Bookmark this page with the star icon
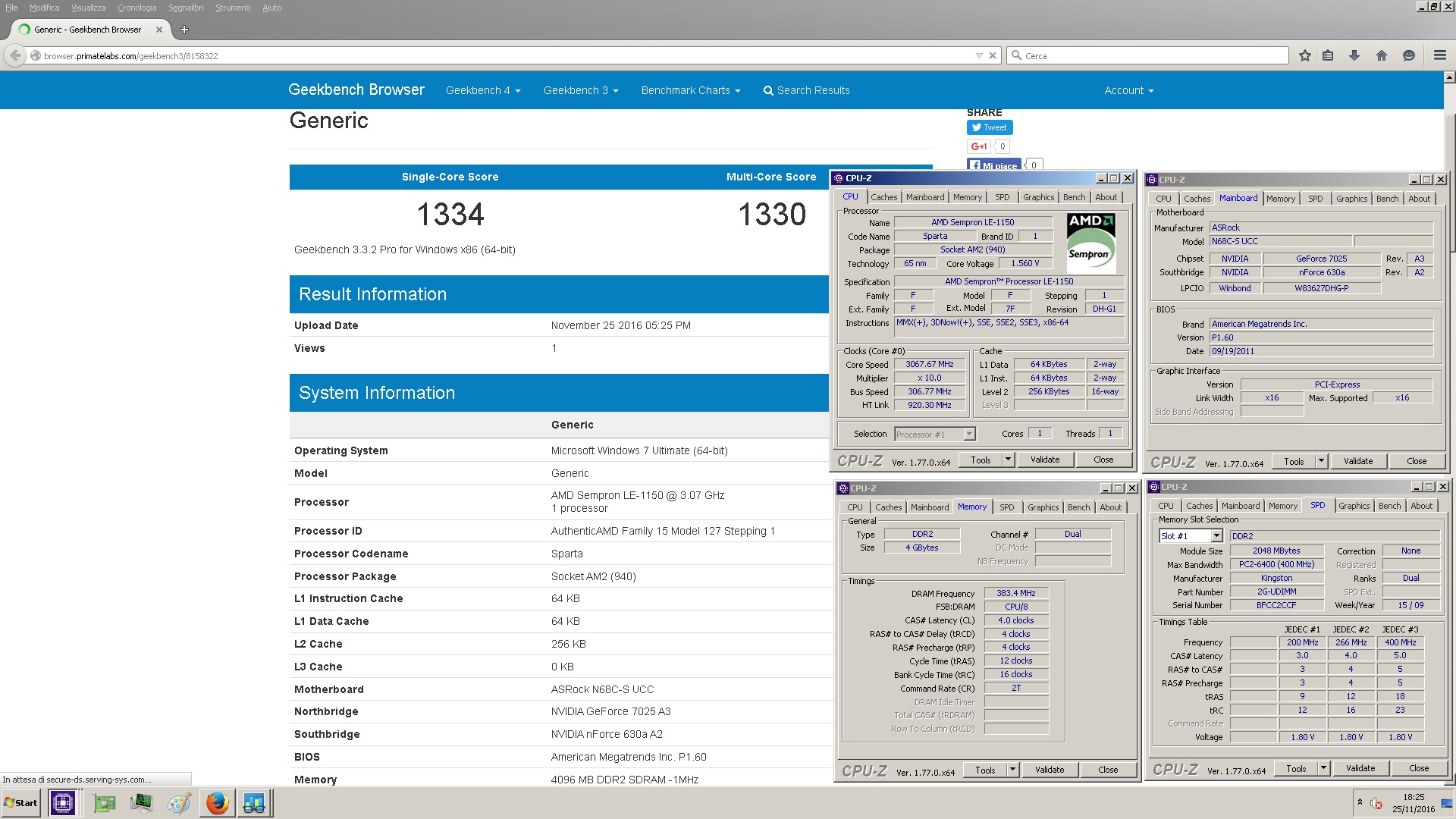The image size is (1456, 819). click(x=1305, y=55)
